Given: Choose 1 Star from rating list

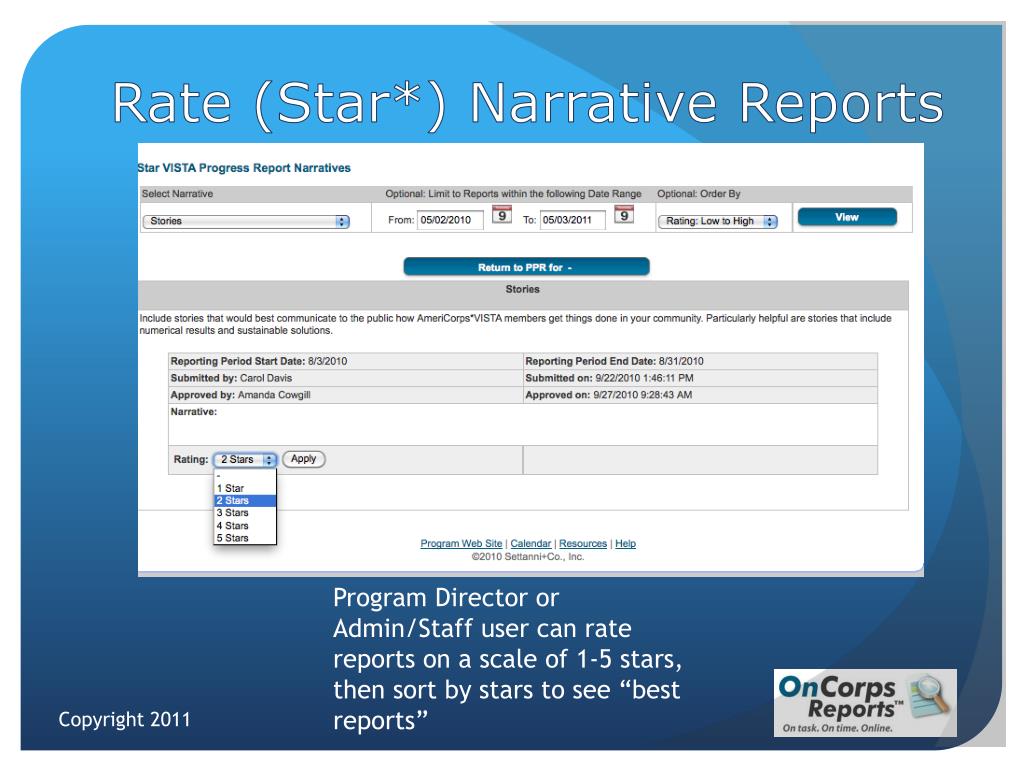Looking at the screenshot, I should coord(245,488).
